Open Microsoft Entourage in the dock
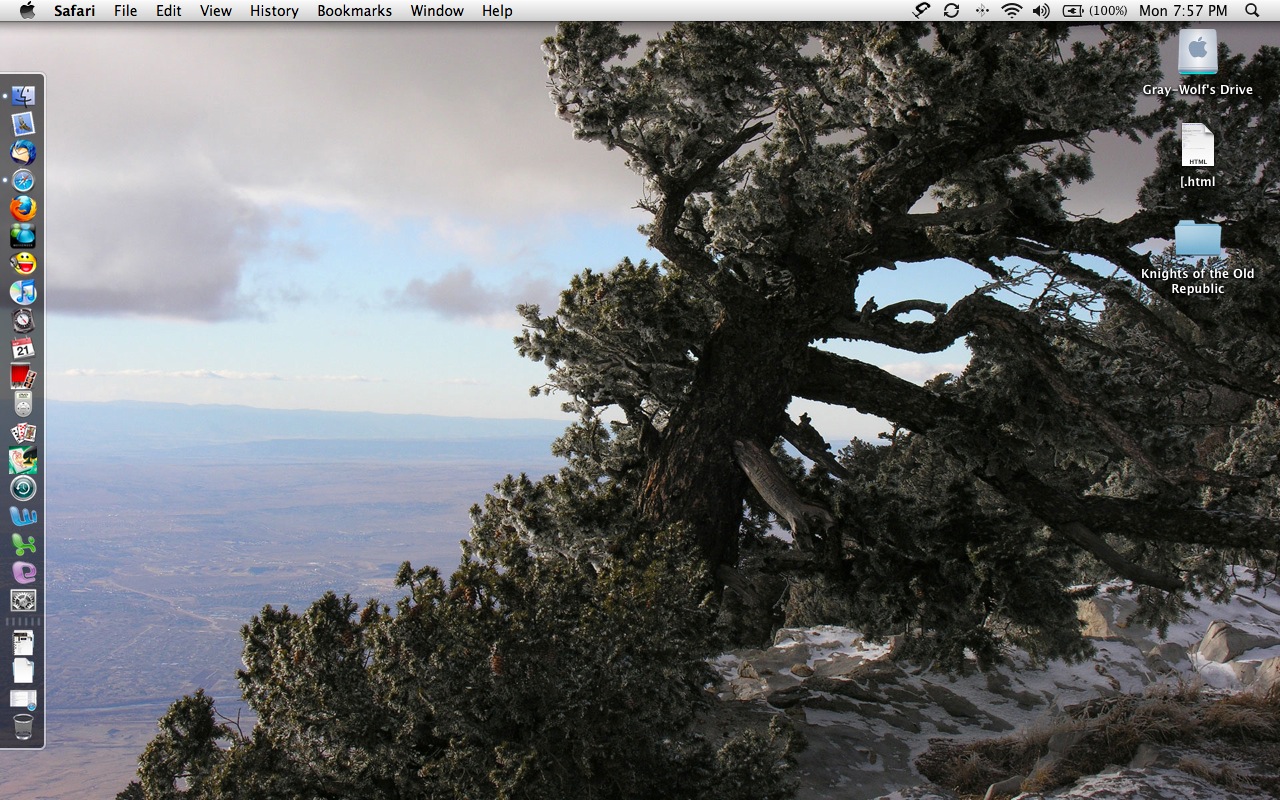Screen dimensions: 1280x800 23,572
